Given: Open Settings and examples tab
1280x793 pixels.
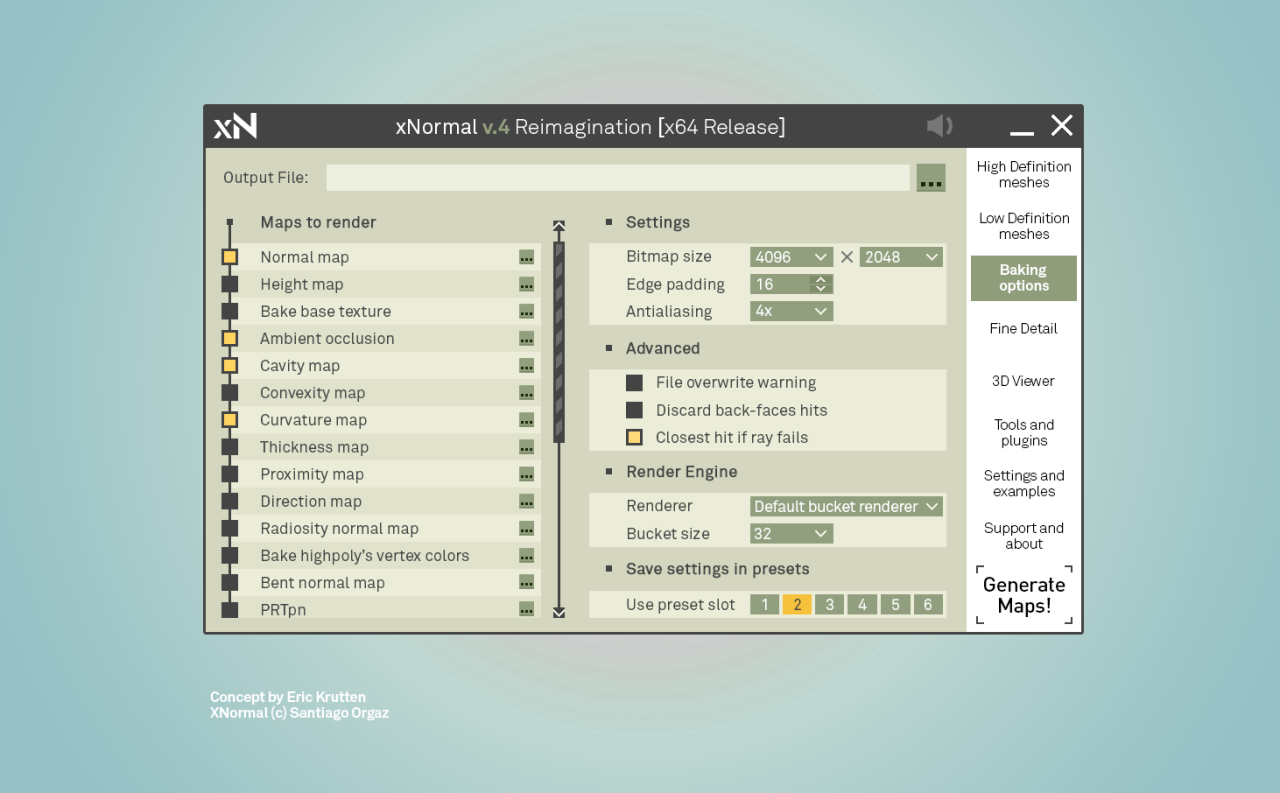Looking at the screenshot, I should tap(1024, 484).
